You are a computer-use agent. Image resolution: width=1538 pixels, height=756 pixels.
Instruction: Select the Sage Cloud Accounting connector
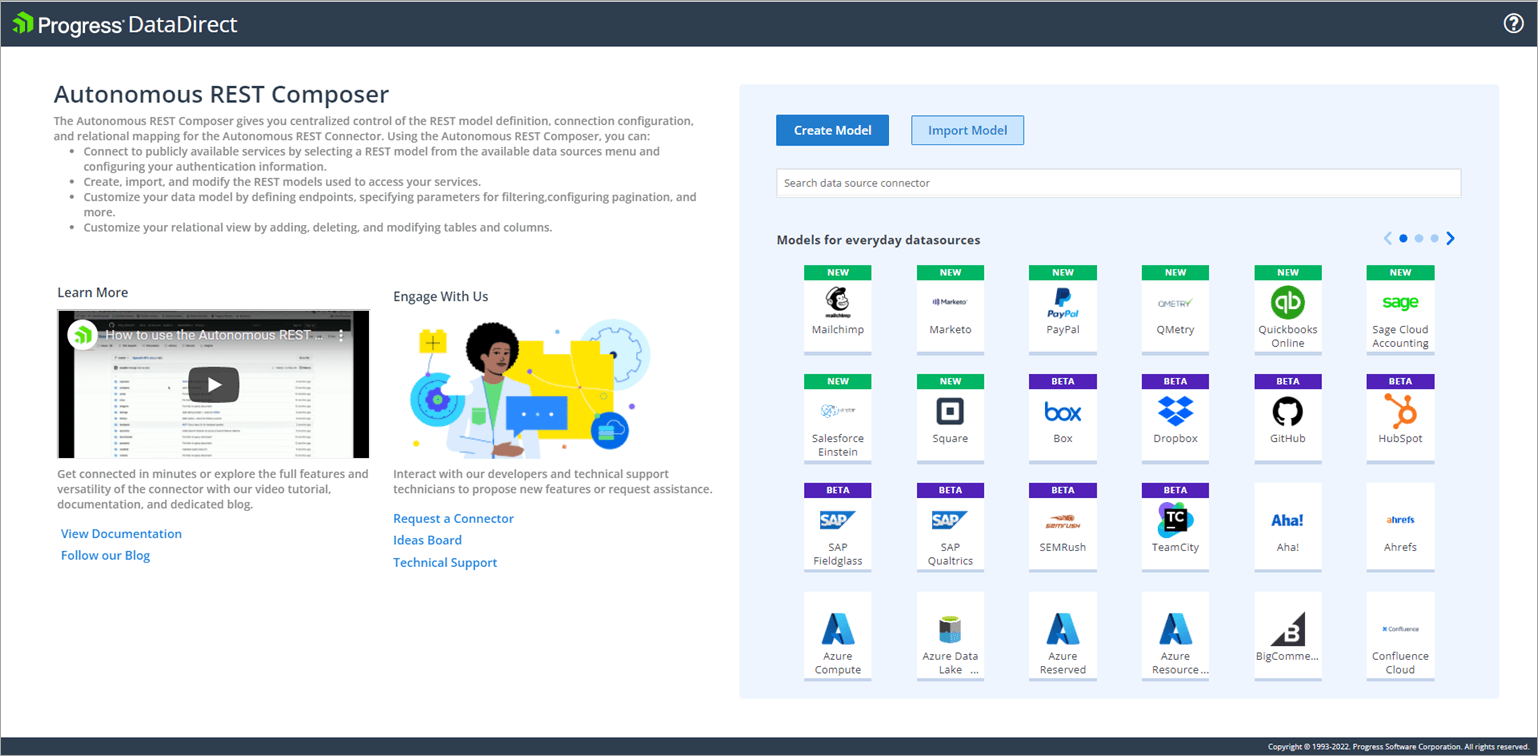[x=1400, y=308]
